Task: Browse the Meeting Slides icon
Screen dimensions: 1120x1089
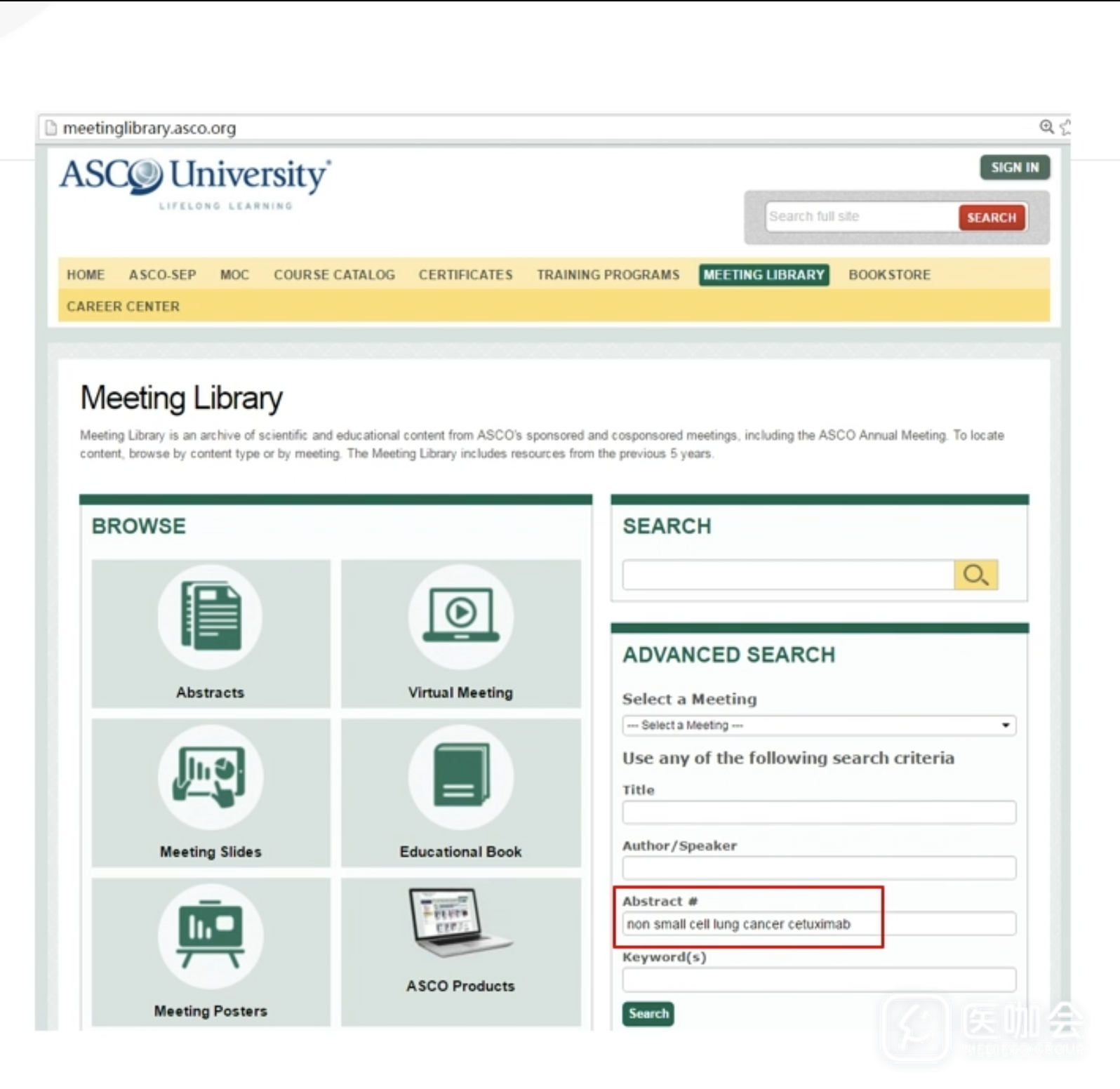Action: point(210,777)
